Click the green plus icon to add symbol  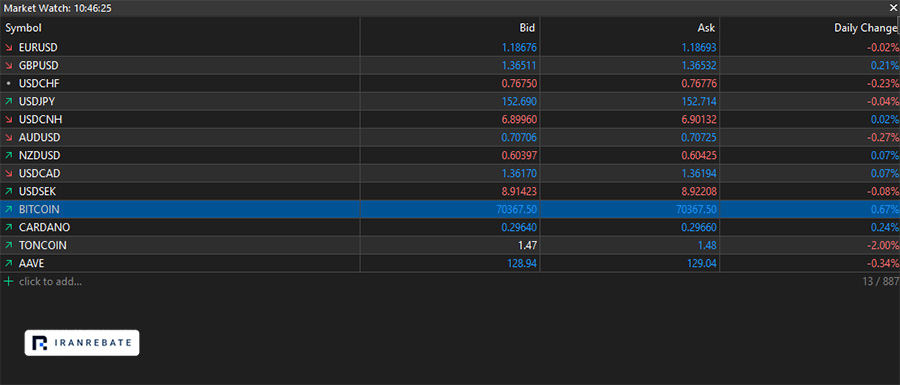(x=9, y=282)
